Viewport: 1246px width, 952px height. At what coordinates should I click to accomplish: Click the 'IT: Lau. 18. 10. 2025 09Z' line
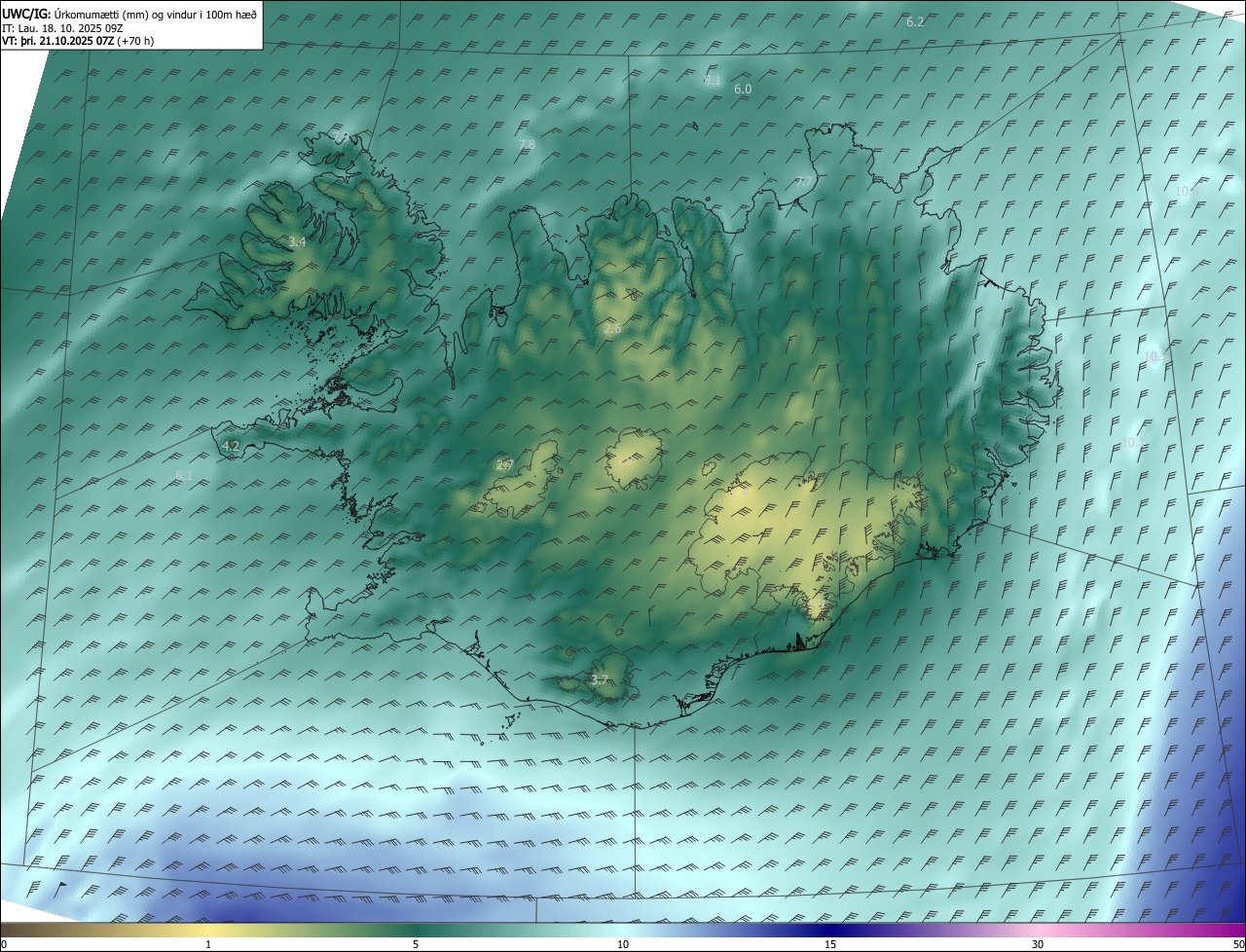pyautogui.click(x=62, y=27)
